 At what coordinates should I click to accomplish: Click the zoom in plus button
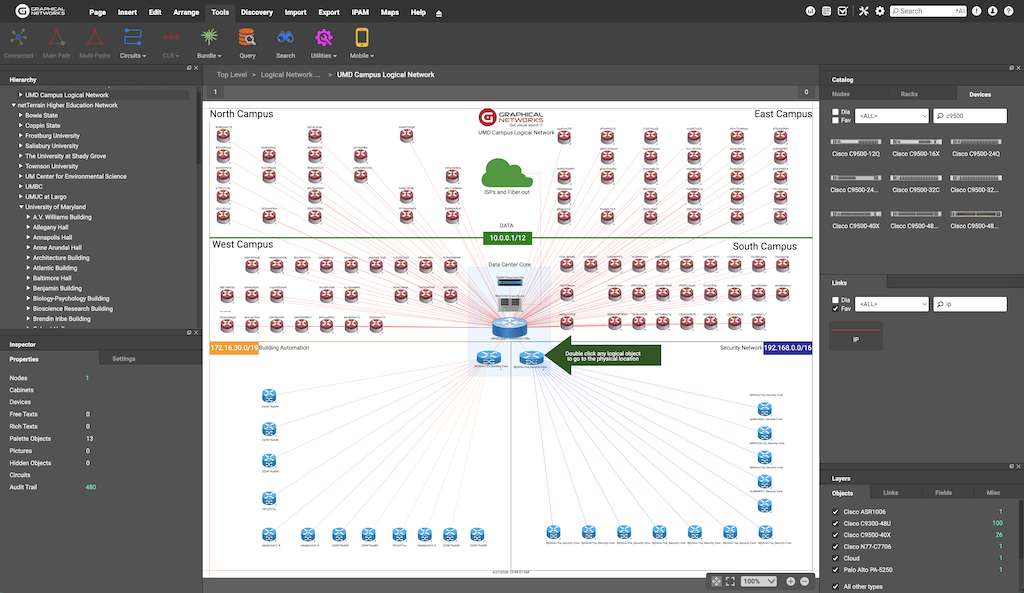[790, 581]
